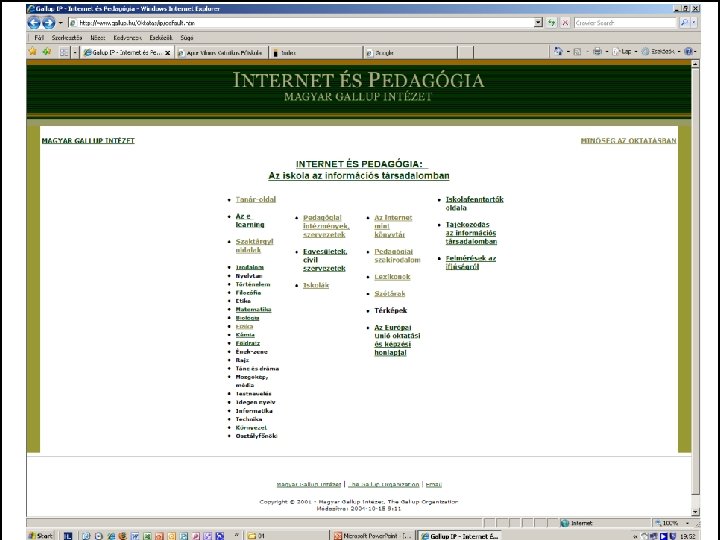Click the Print icon in command bar
The image size is (720, 540).
(x=597, y=51)
